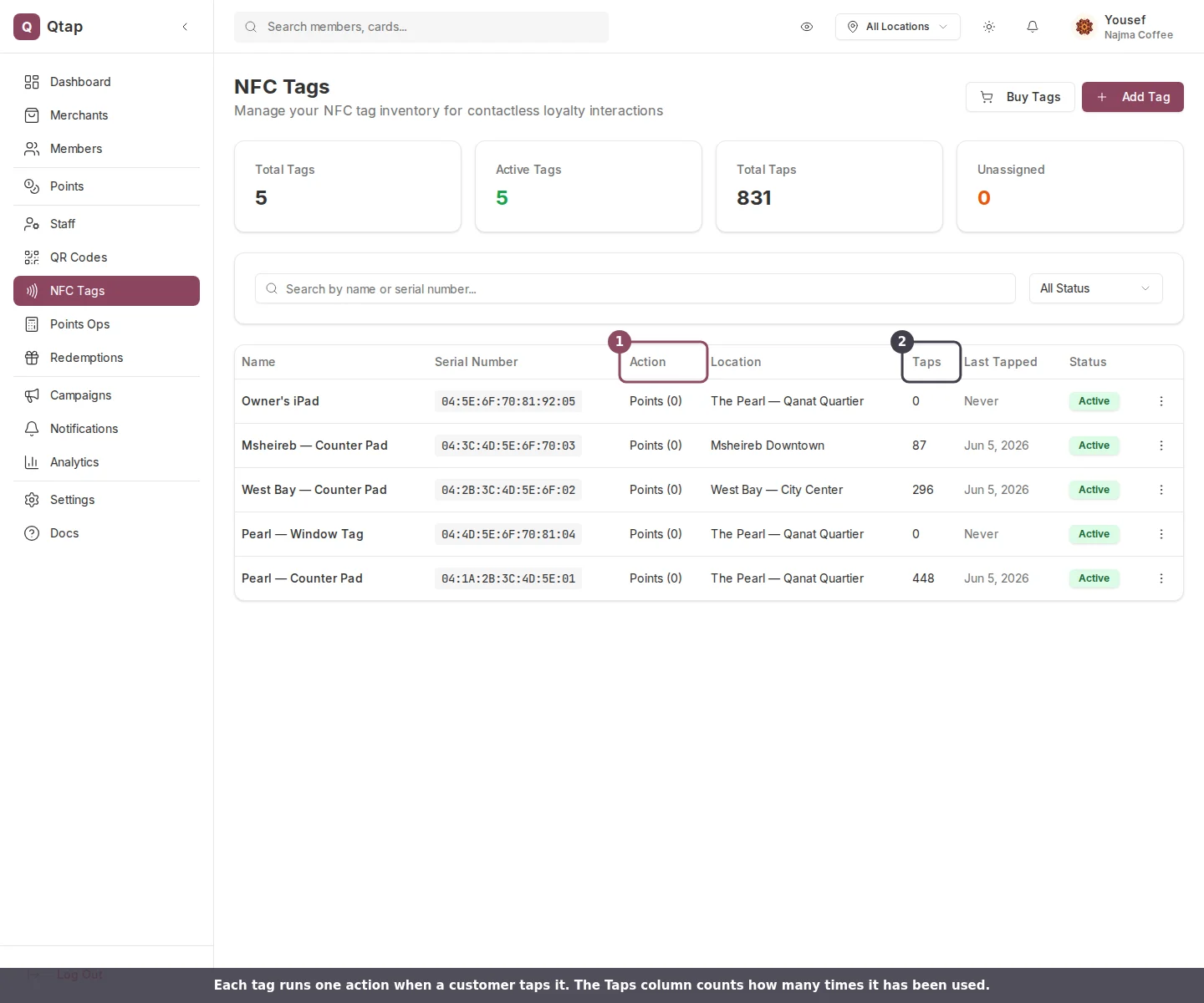Click the Serial Number column header
The width and height of the screenshot is (1204, 1003).
[476, 362]
